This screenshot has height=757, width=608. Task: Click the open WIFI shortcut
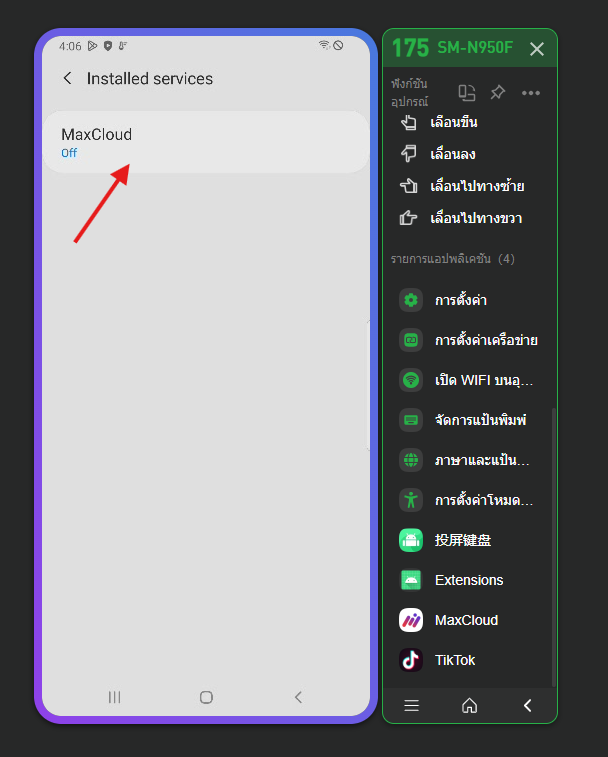point(469,380)
